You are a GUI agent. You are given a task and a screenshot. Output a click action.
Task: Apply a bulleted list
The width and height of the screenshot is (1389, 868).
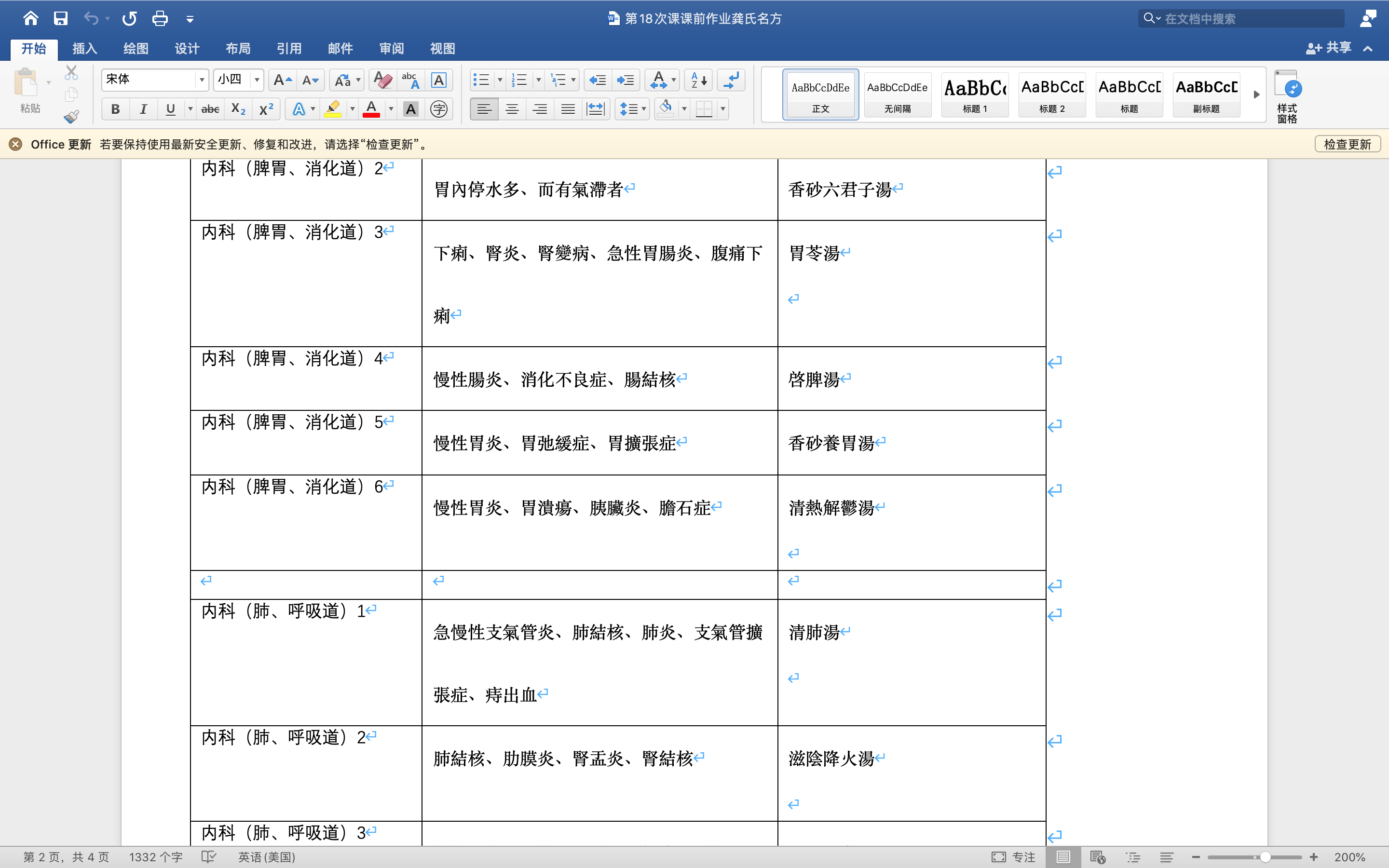click(x=481, y=80)
